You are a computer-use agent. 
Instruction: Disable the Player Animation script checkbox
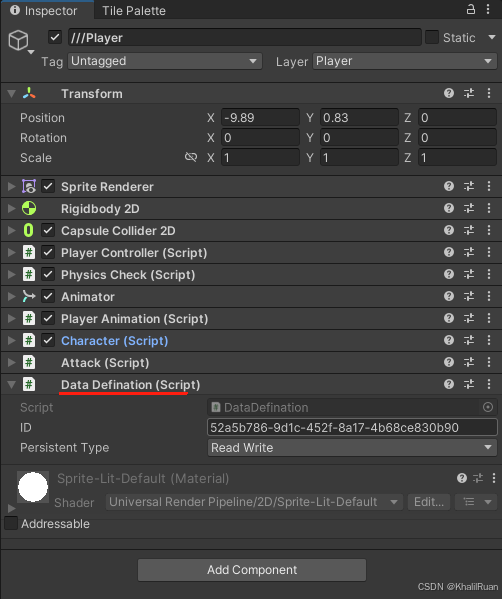(48, 319)
